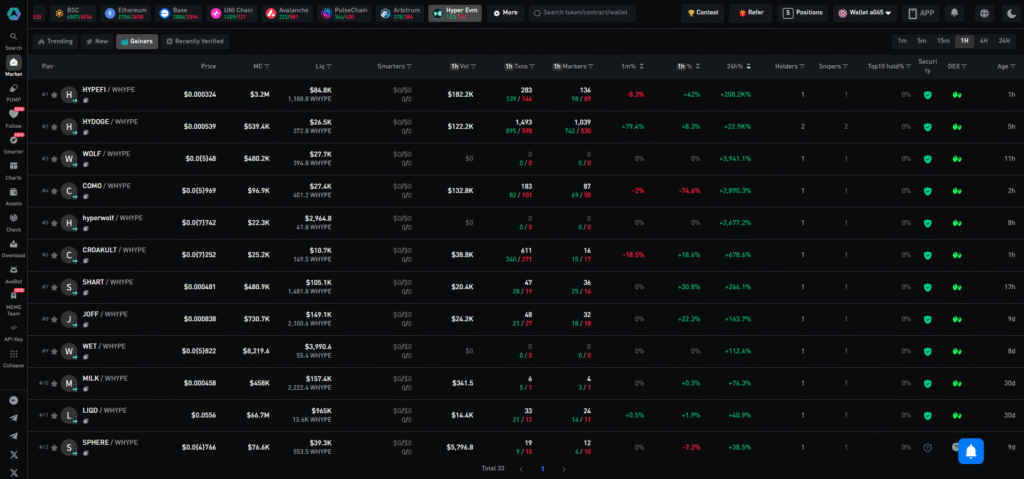
Task: Click the token search input field
Action: pos(582,13)
